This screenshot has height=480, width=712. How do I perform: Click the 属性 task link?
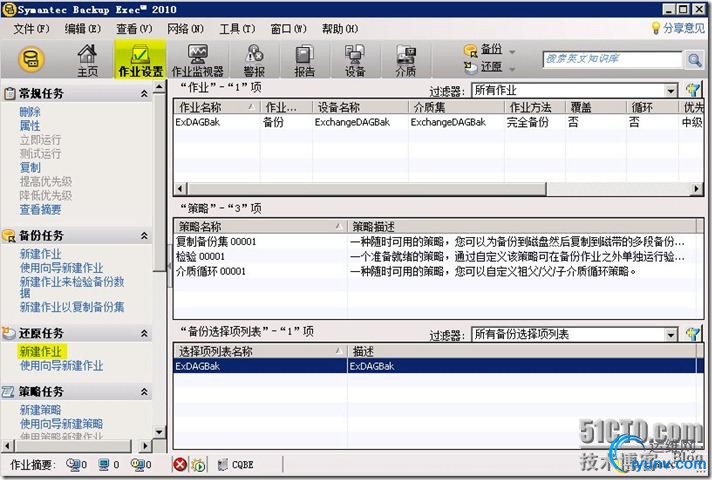pos(30,126)
